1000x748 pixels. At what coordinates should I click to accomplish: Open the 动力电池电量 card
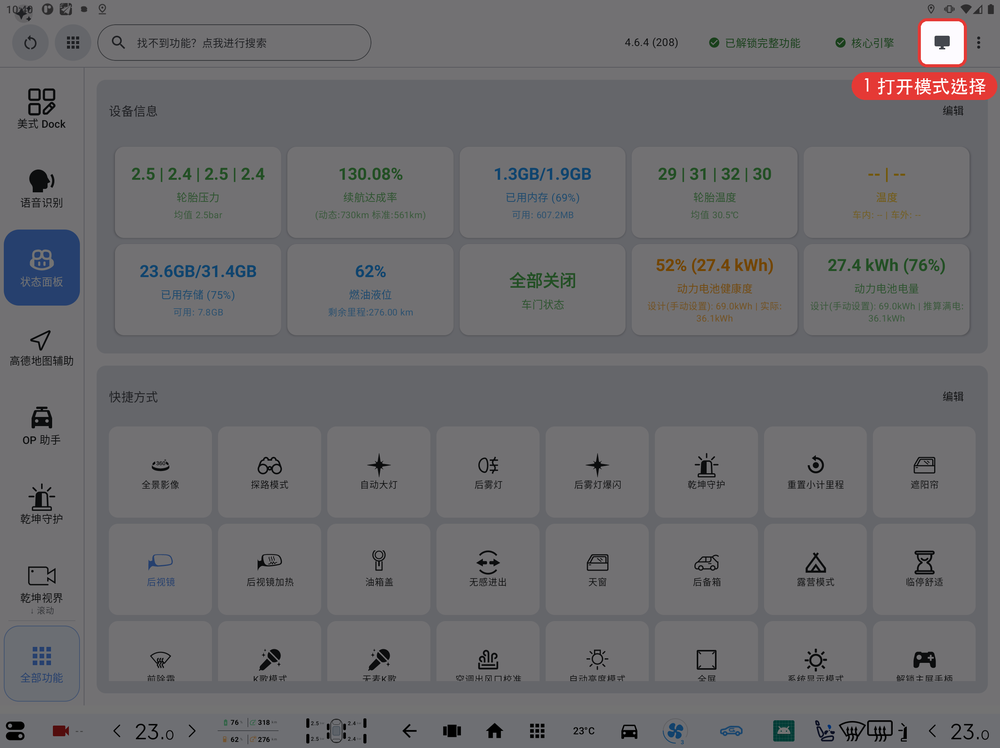(x=886, y=290)
